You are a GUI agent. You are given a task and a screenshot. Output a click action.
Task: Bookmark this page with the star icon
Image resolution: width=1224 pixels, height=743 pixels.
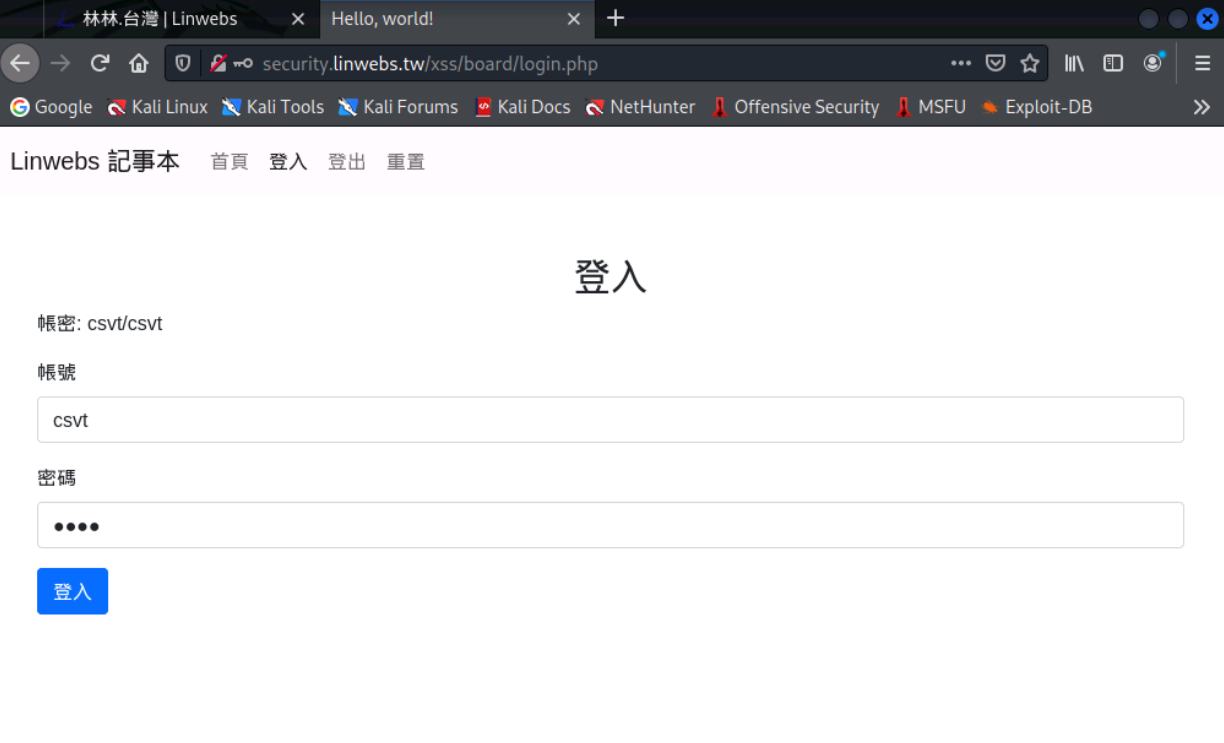tap(1029, 64)
